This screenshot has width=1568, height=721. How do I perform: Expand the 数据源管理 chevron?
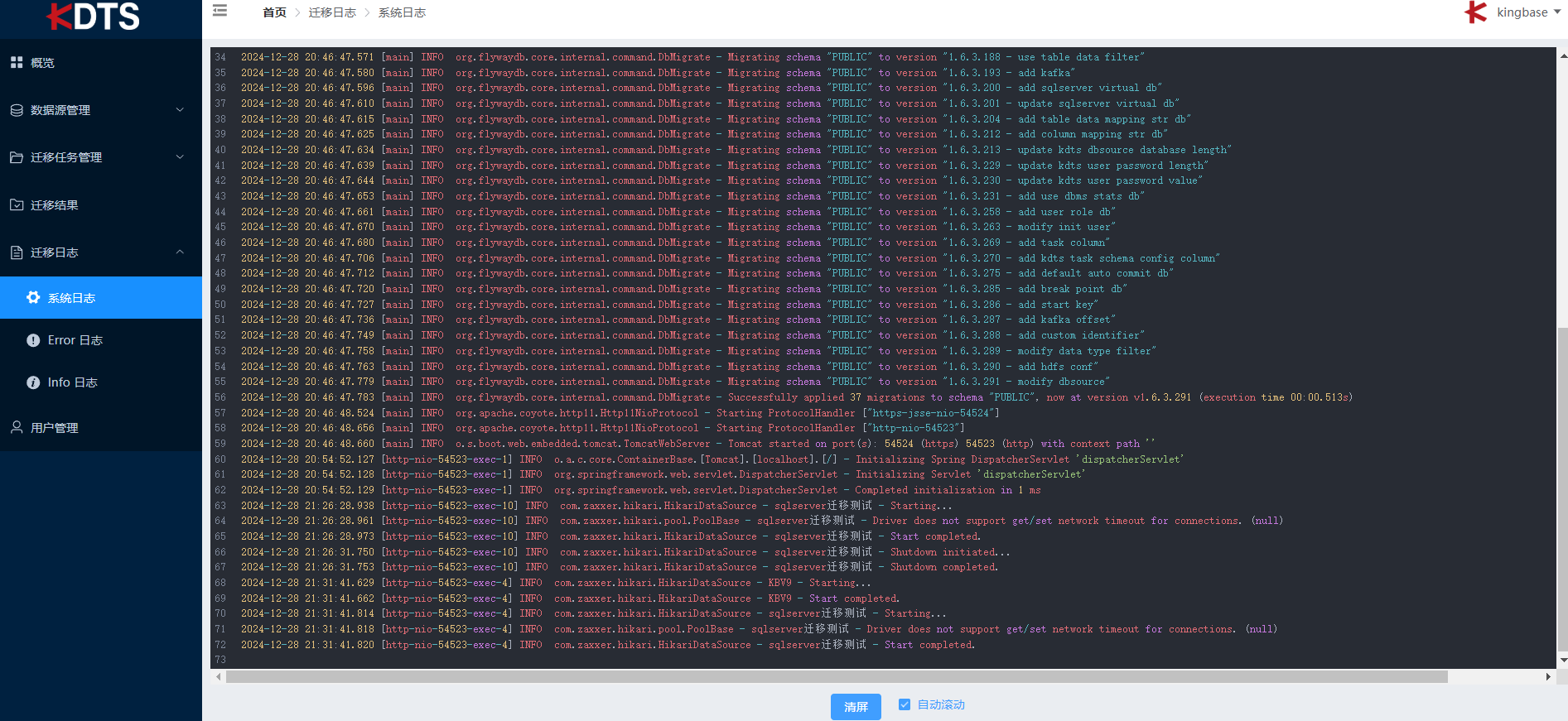[x=180, y=110]
